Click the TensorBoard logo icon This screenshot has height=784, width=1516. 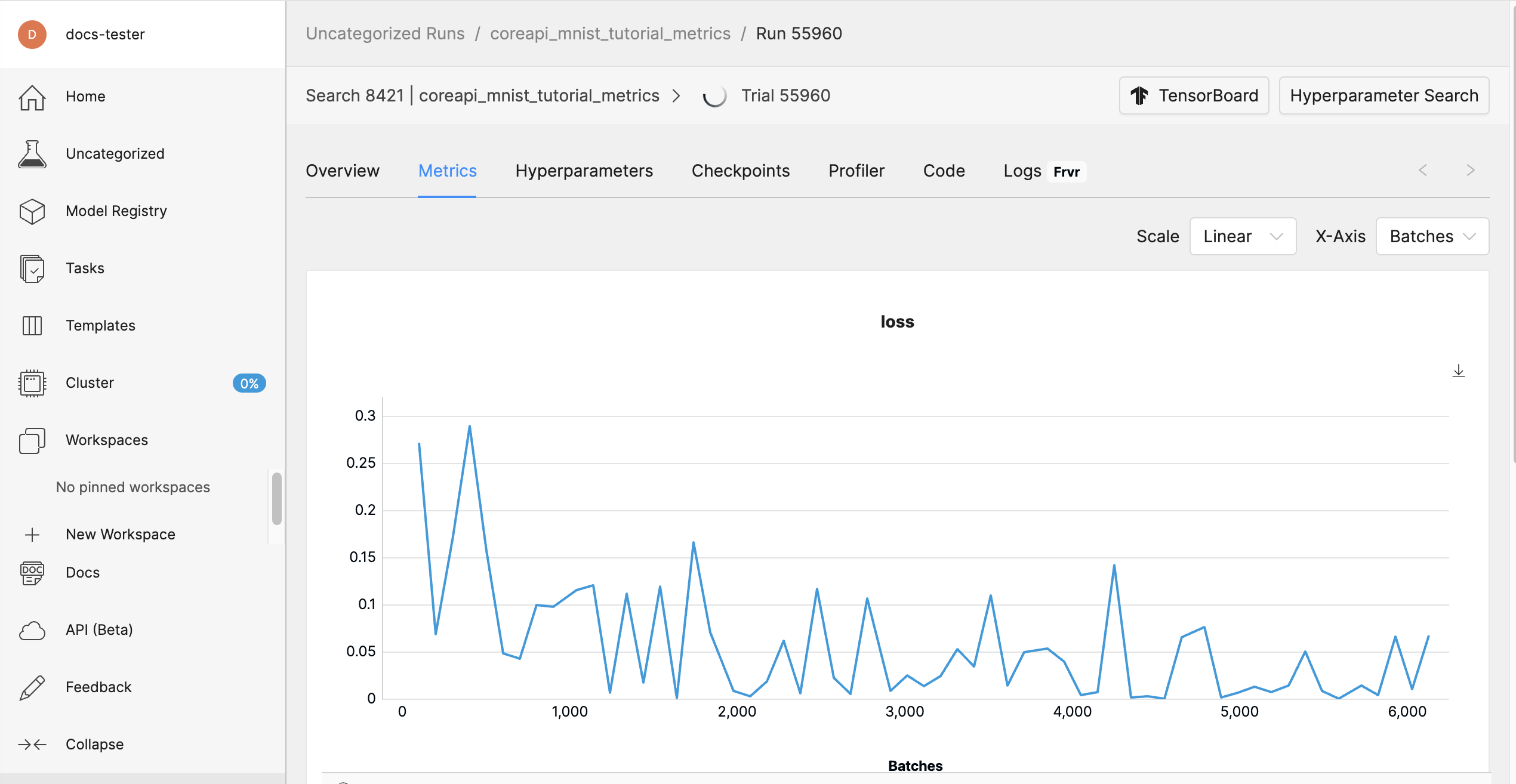(x=1139, y=95)
